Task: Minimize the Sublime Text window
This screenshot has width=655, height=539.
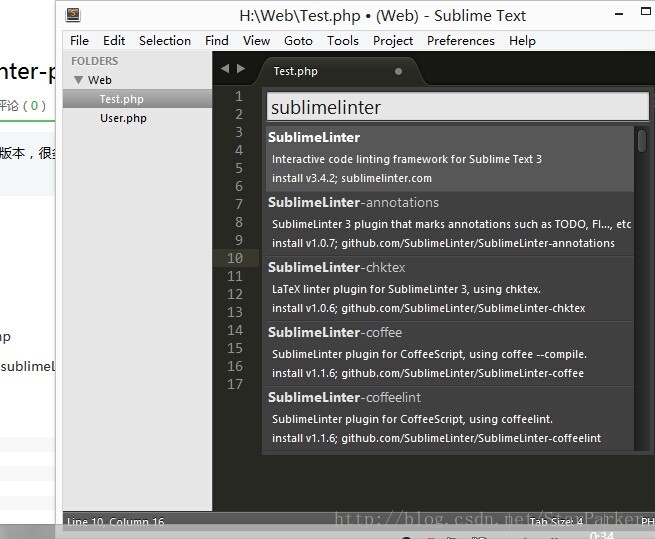Action: click(619, 14)
